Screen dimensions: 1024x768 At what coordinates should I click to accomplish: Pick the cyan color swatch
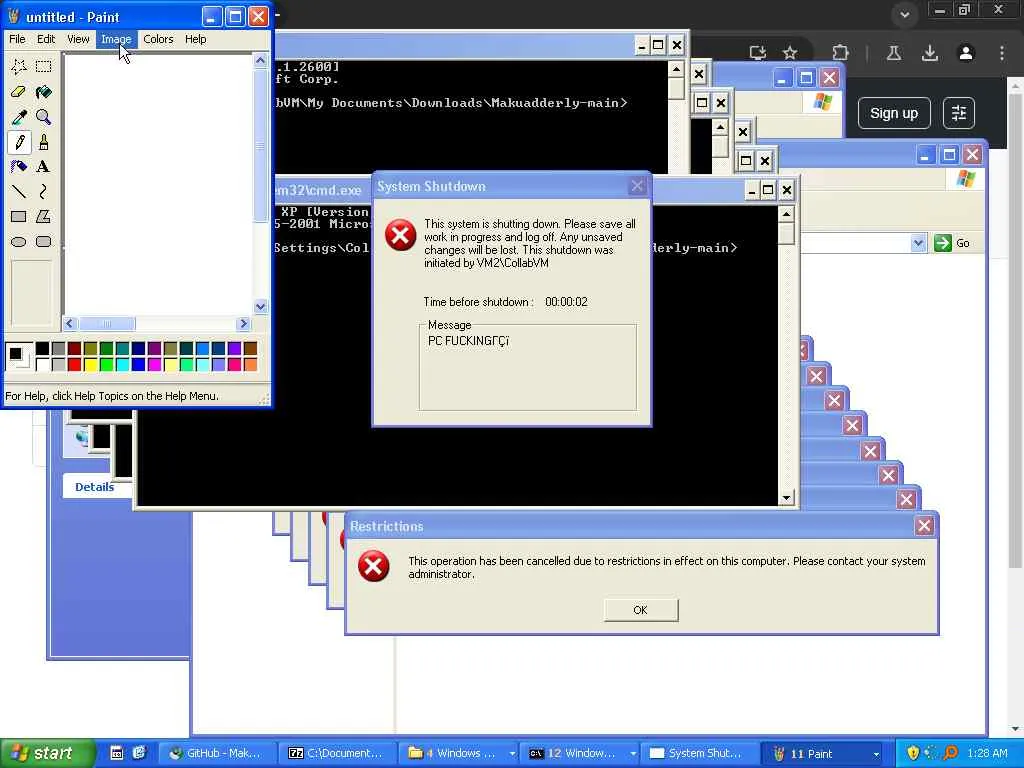122,364
